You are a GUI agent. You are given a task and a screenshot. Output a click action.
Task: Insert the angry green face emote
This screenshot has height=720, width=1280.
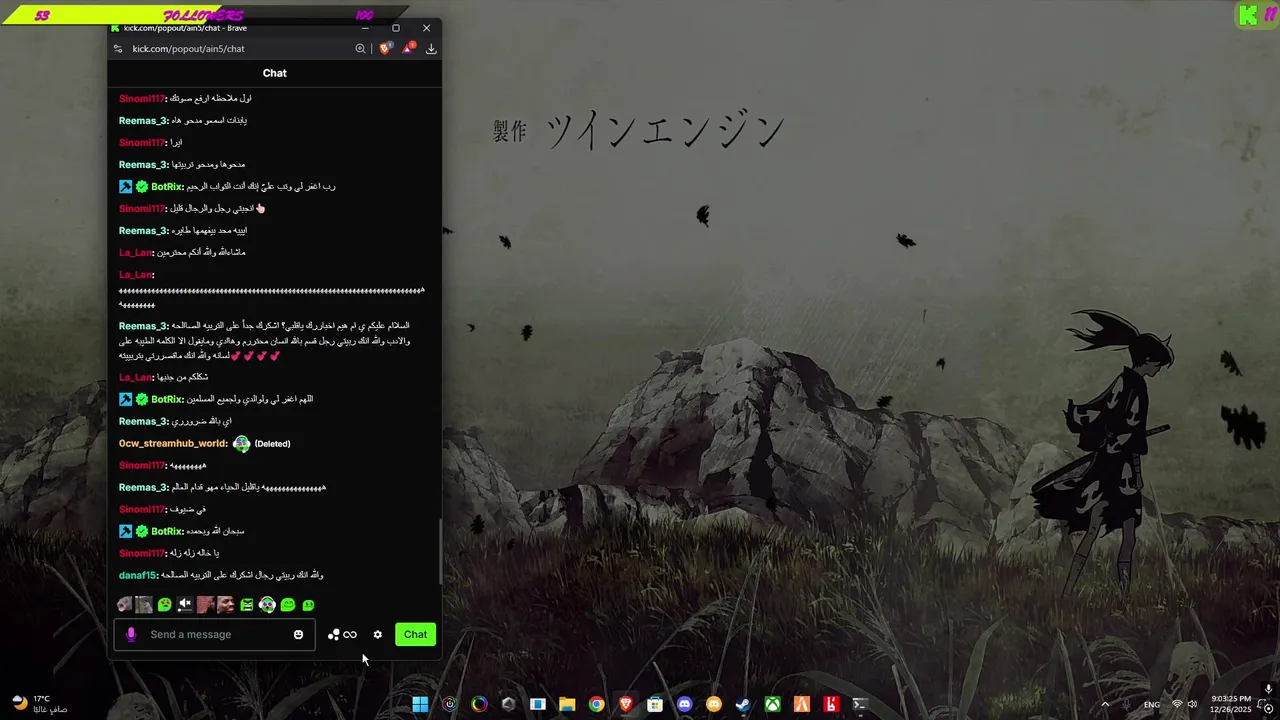point(246,604)
